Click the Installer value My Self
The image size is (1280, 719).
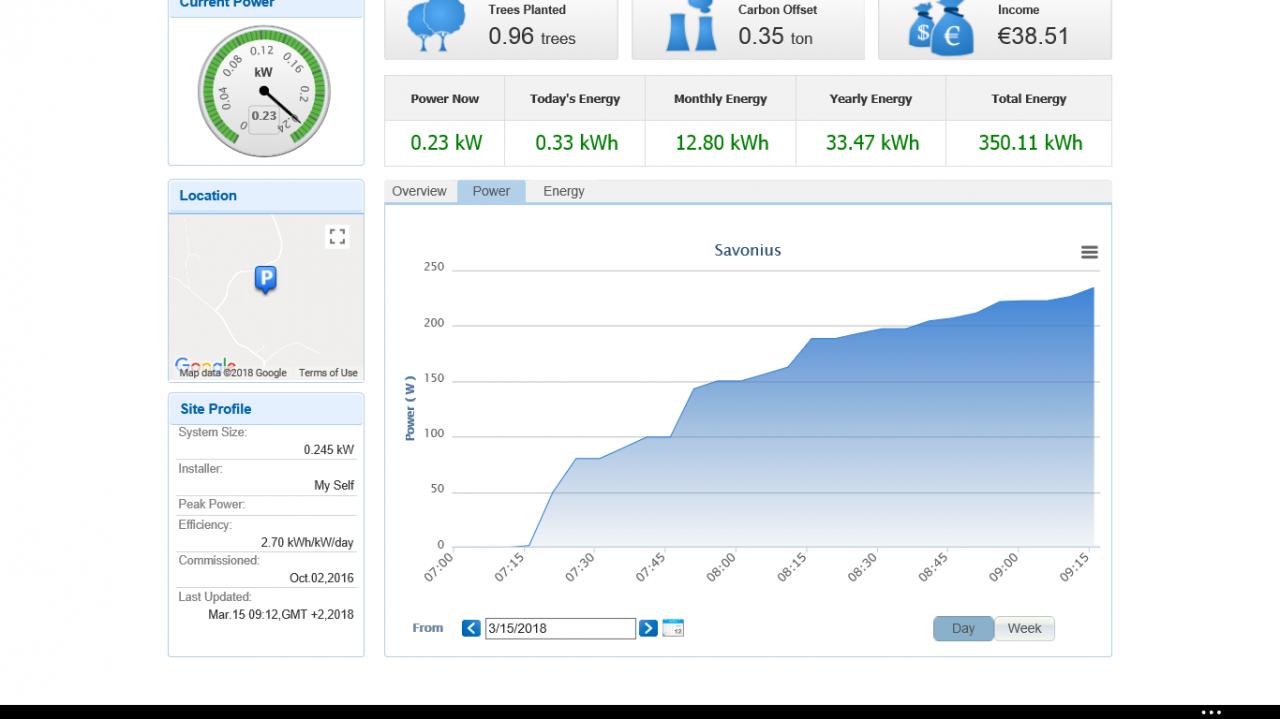(x=334, y=486)
